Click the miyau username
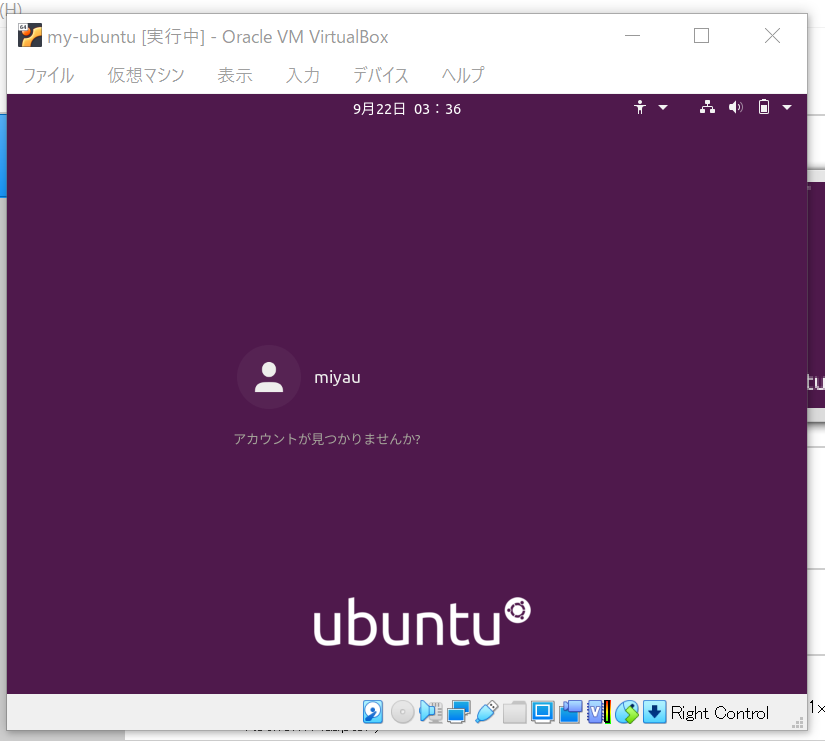Viewport: 825px width, 741px height. (x=337, y=377)
